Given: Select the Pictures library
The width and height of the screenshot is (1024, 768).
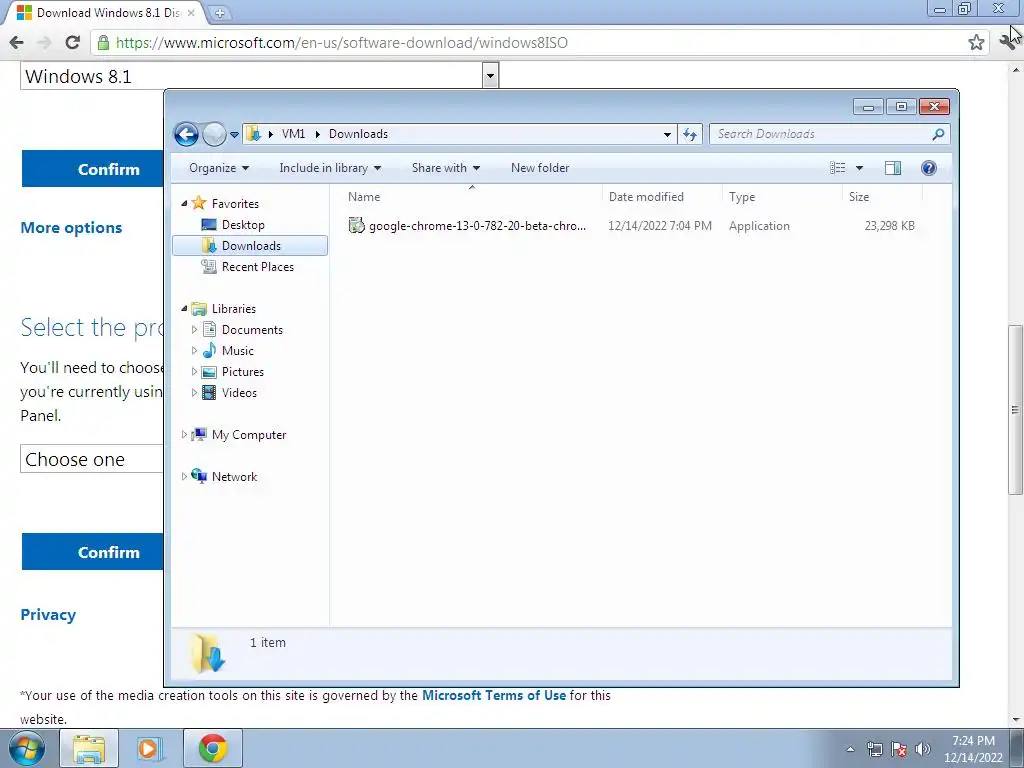Looking at the screenshot, I should [242, 372].
